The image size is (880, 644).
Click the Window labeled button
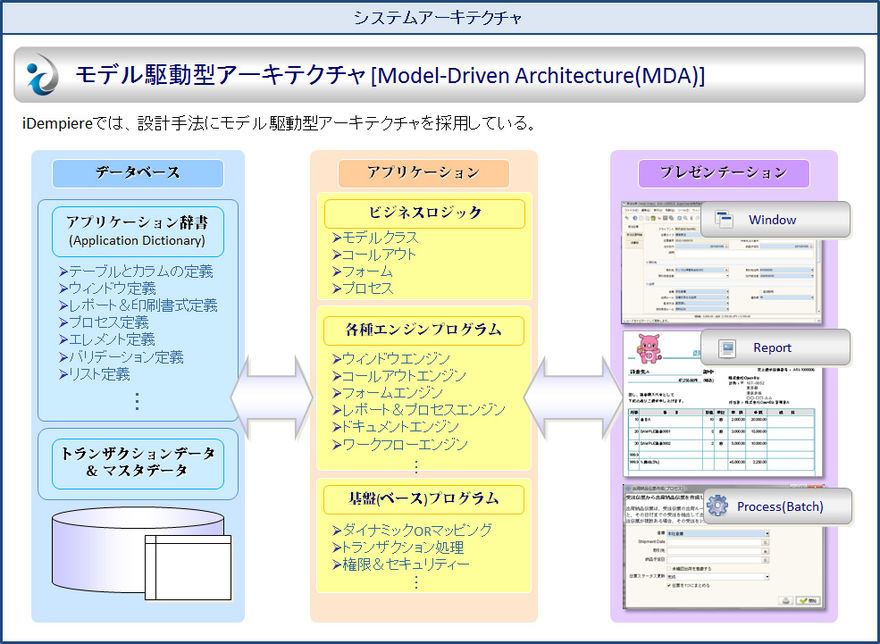772,219
